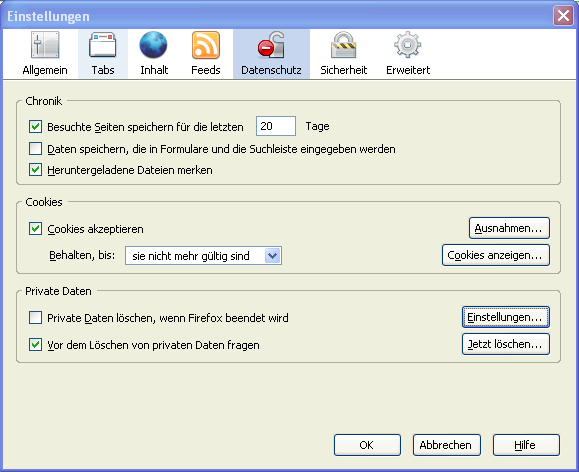Open cookie Ausnahmen dialog

coord(509,228)
